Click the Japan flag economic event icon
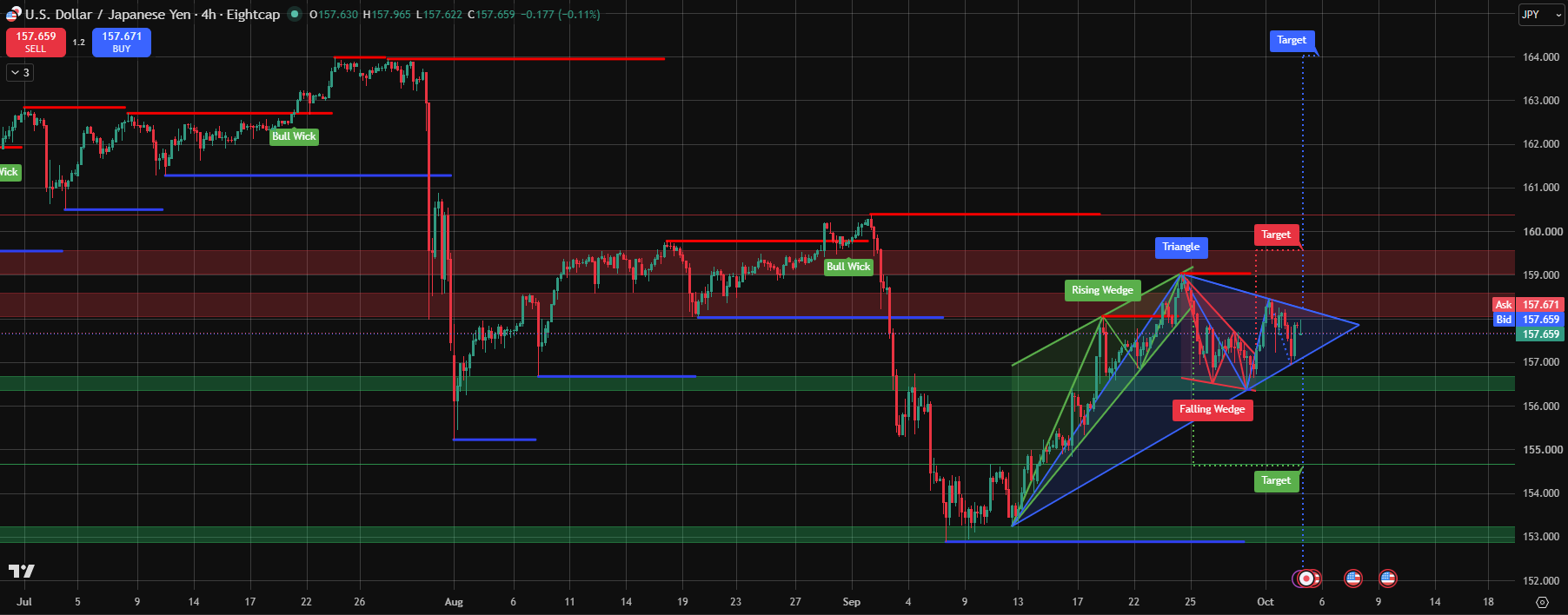 click(x=1306, y=579)
